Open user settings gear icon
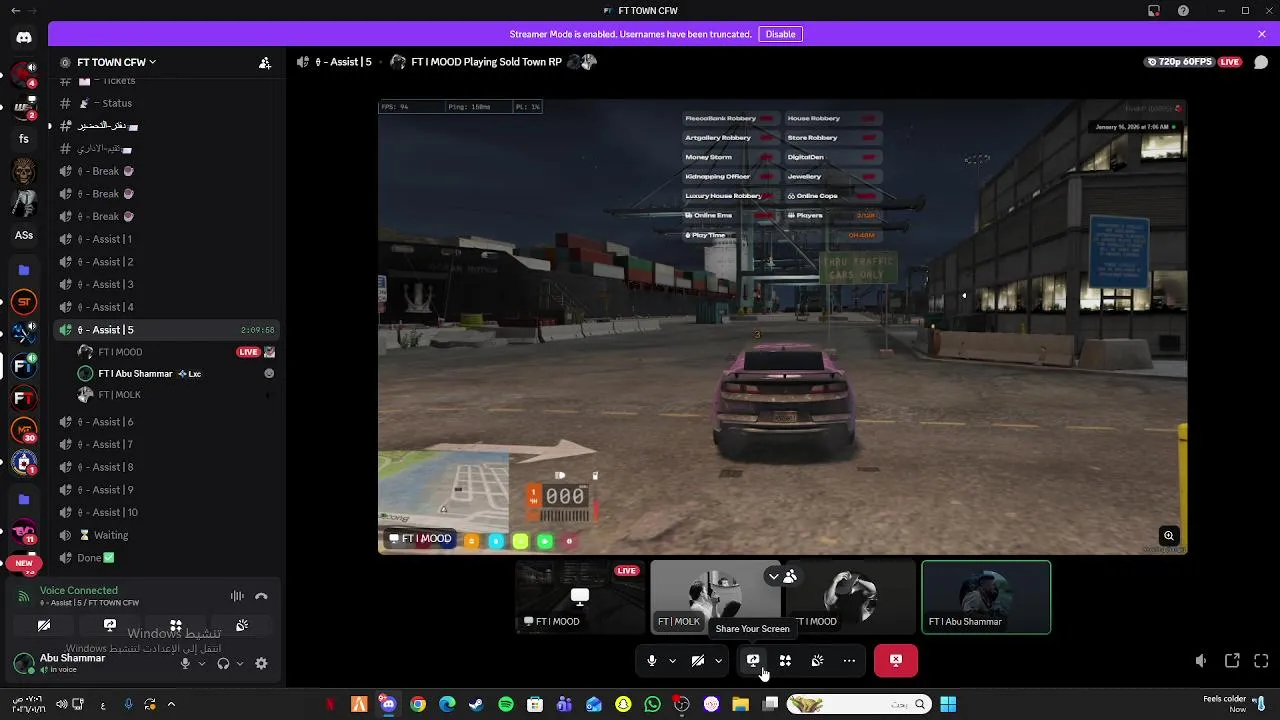Screen dimensions: 1280x720 [261, 663]
